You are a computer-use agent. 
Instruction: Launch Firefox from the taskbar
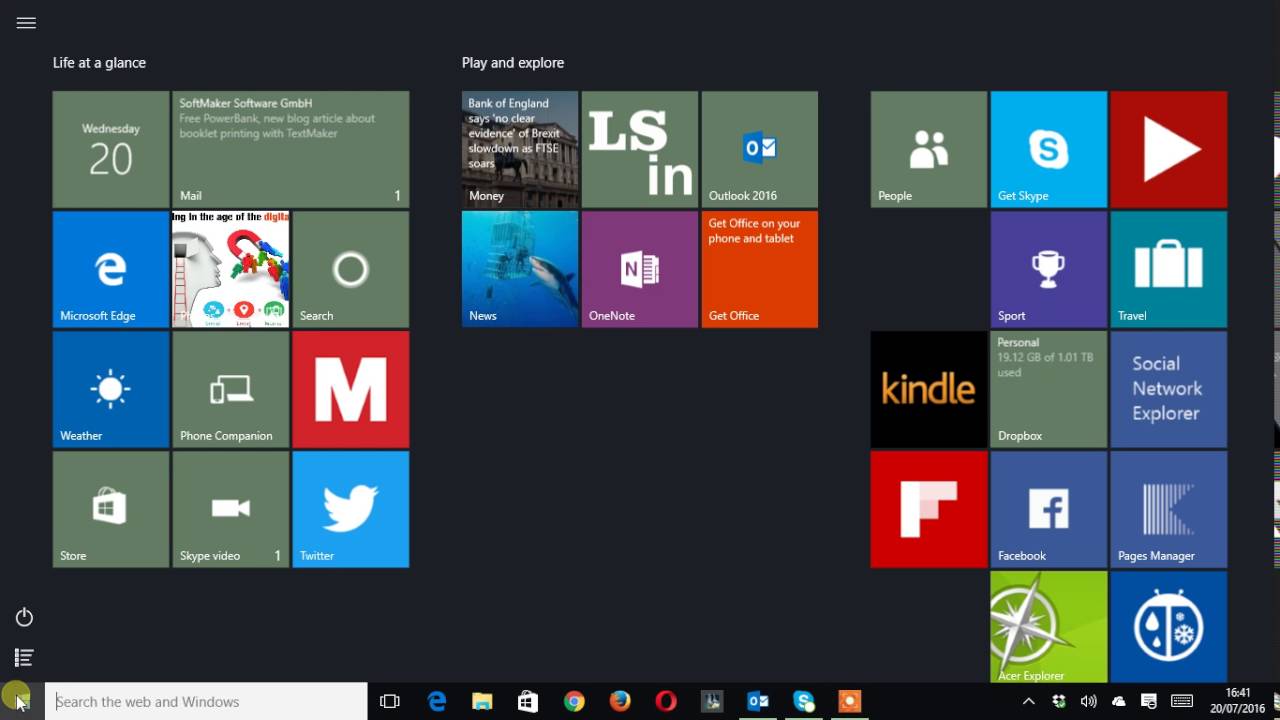click(x=620, y=701)
